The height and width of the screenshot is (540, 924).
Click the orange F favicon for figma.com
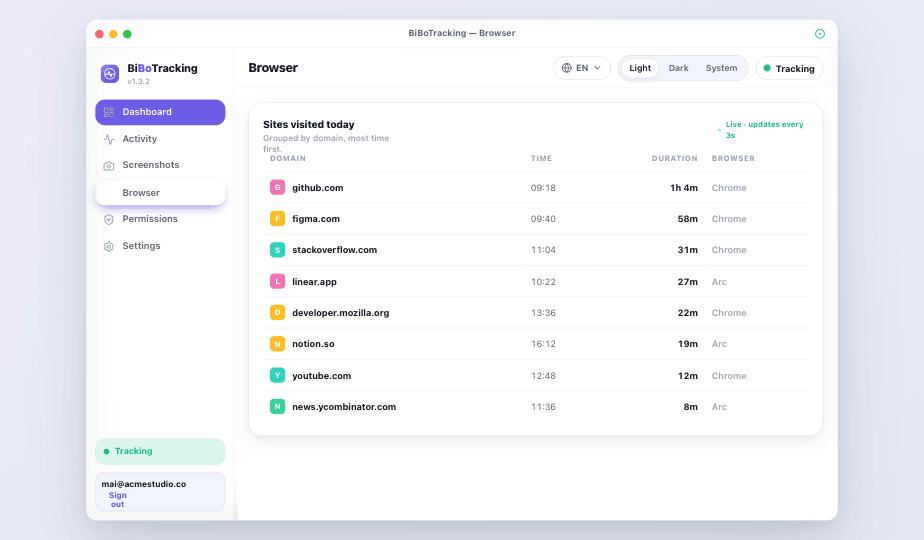click(x=278, y=219)
